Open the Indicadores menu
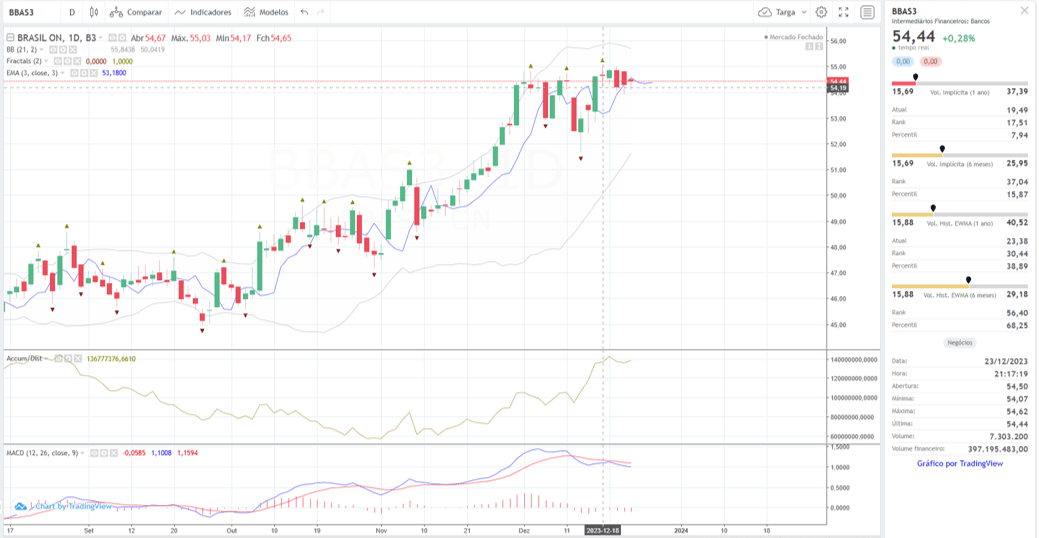Screen dimensions: 1039x538 [x=203, y=12]
